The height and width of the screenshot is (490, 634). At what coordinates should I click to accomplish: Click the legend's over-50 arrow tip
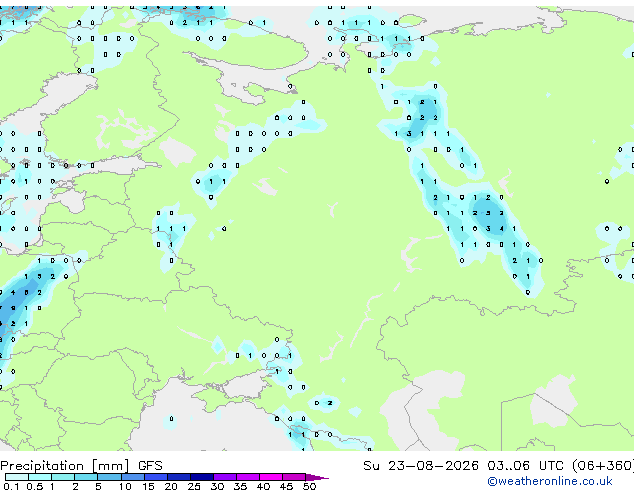pyautogui.click(x=317, y=477)
